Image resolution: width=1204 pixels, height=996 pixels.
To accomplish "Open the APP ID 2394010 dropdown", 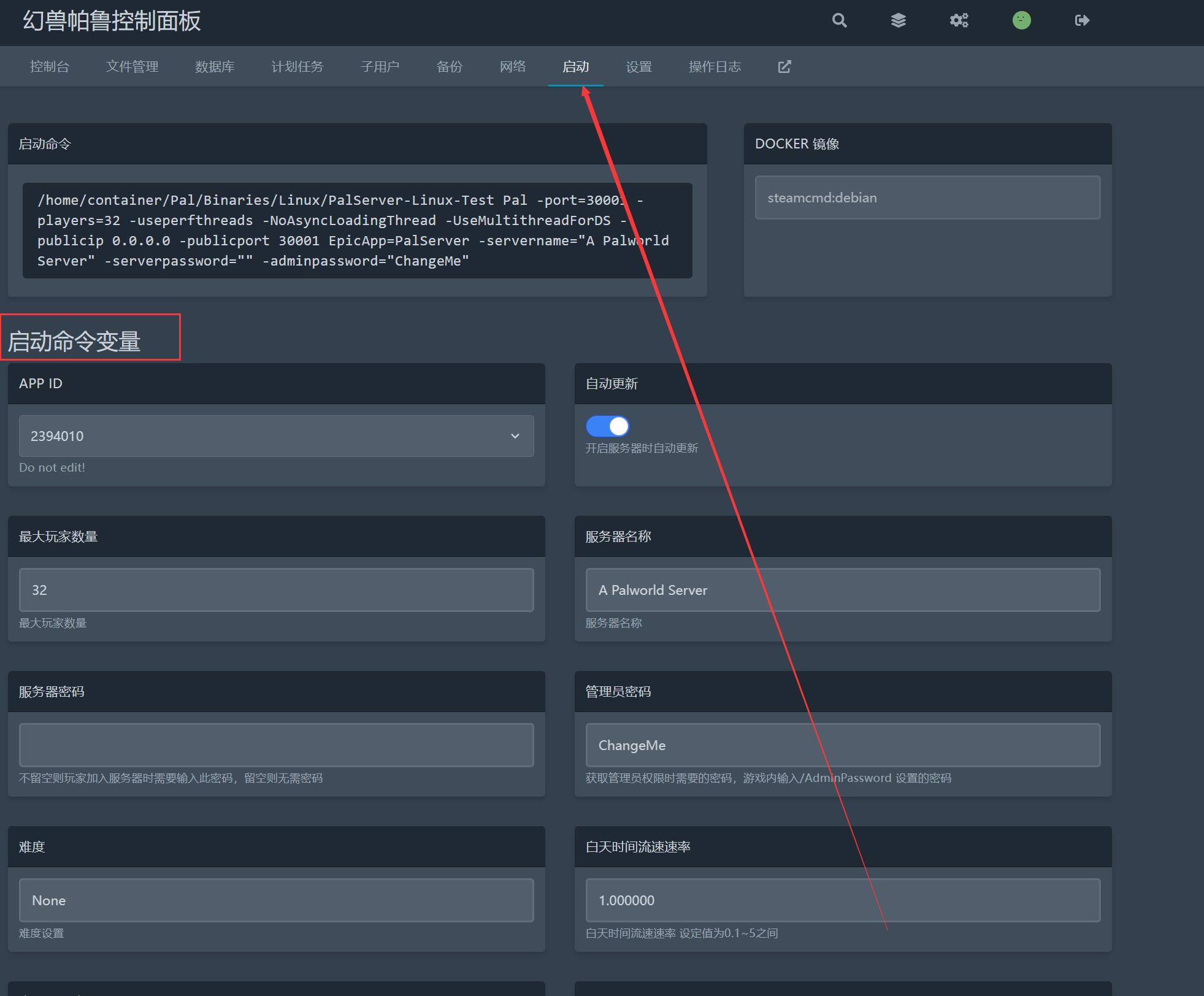I will point(276,436).
